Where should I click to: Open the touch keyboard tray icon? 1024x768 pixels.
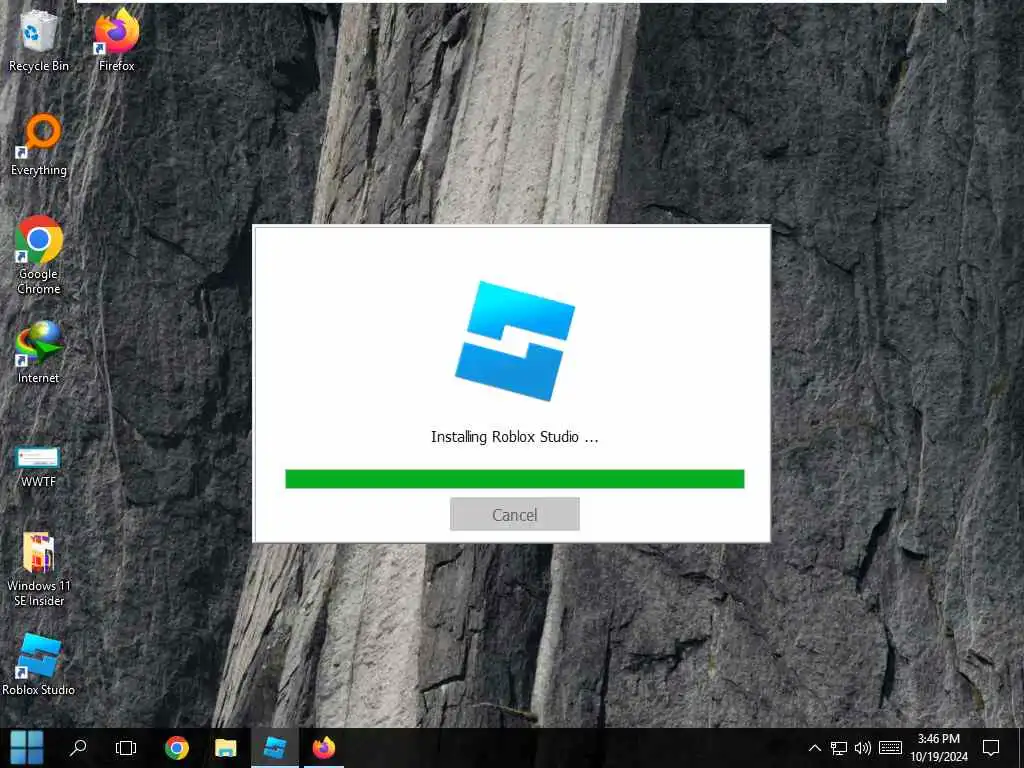point(890,748)
